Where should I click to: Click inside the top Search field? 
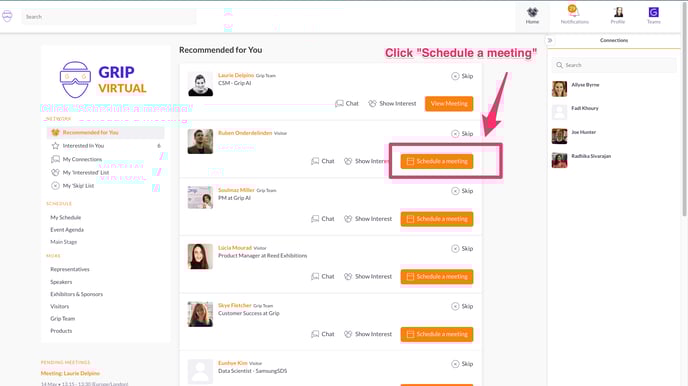tap(109, 17)
